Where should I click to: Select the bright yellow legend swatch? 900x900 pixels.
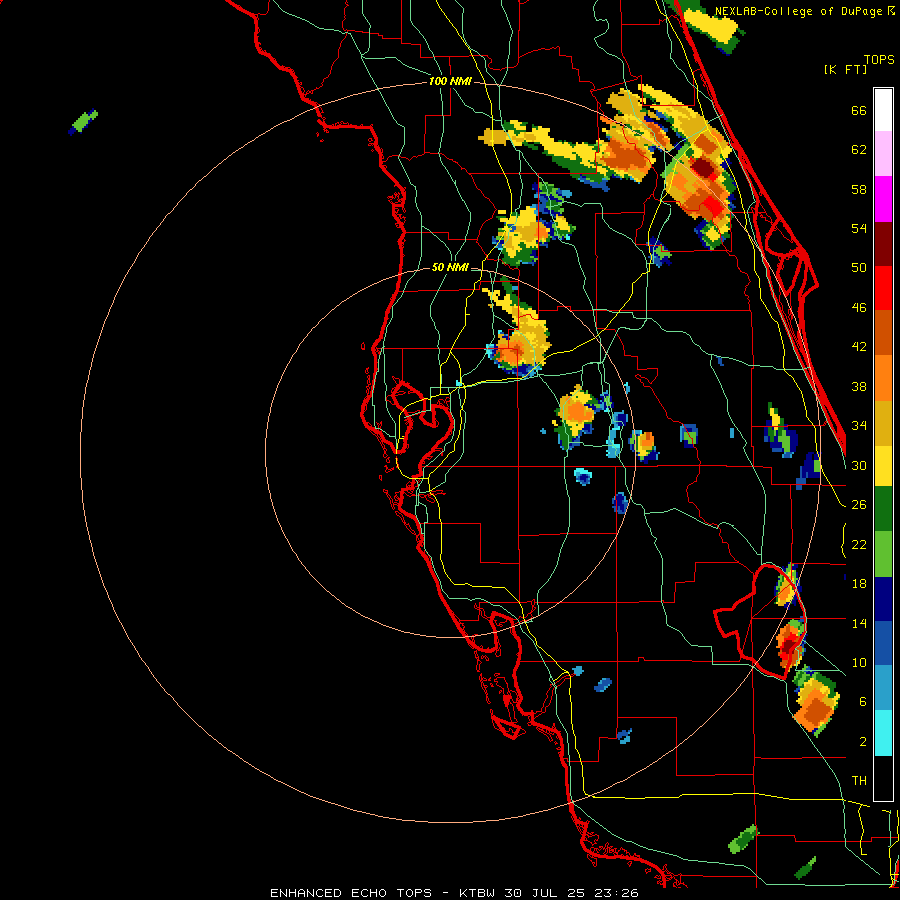pyautogui.click(x=883, y=466)
